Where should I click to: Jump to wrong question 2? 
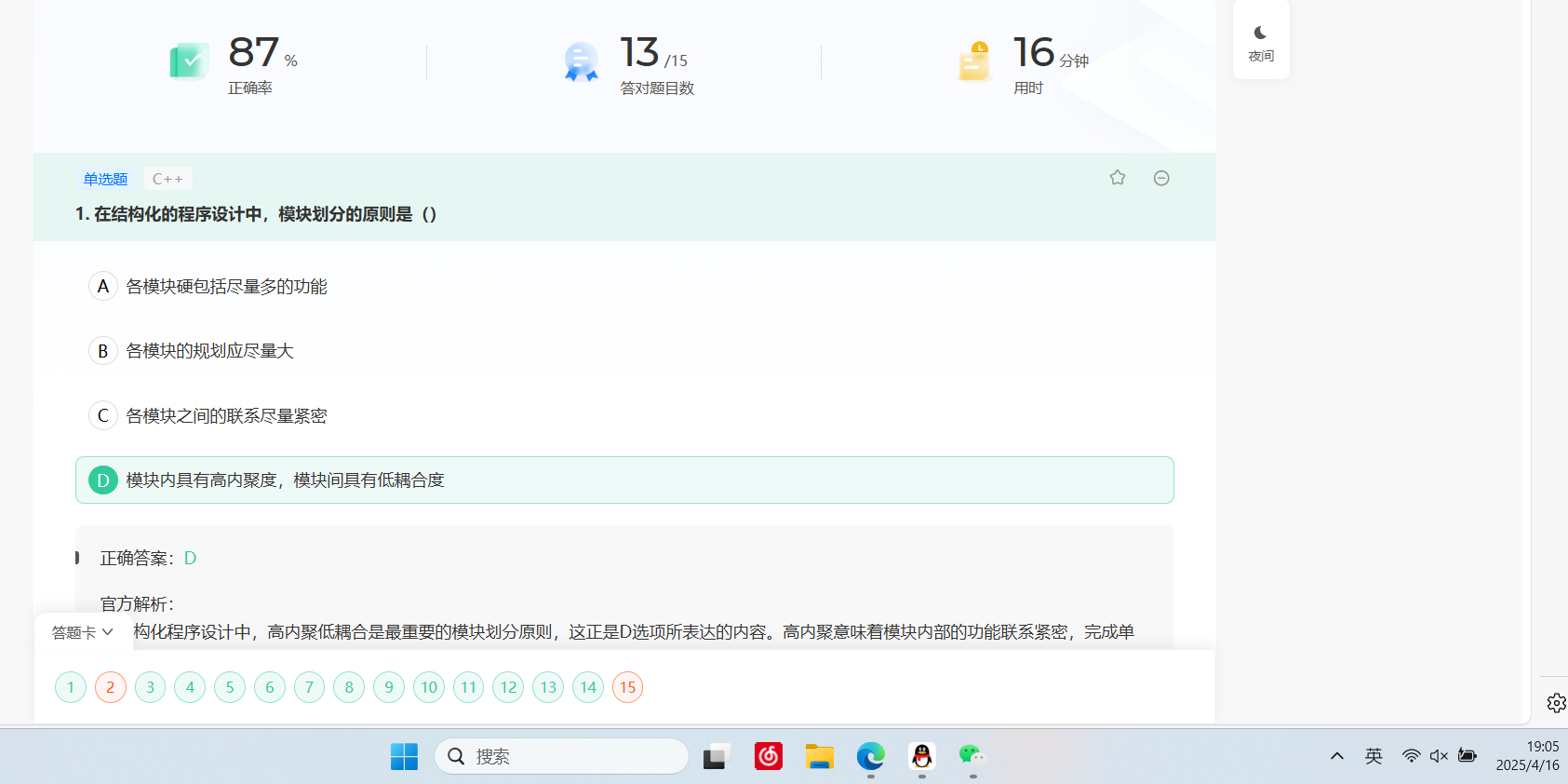click(x=111, y=687)
